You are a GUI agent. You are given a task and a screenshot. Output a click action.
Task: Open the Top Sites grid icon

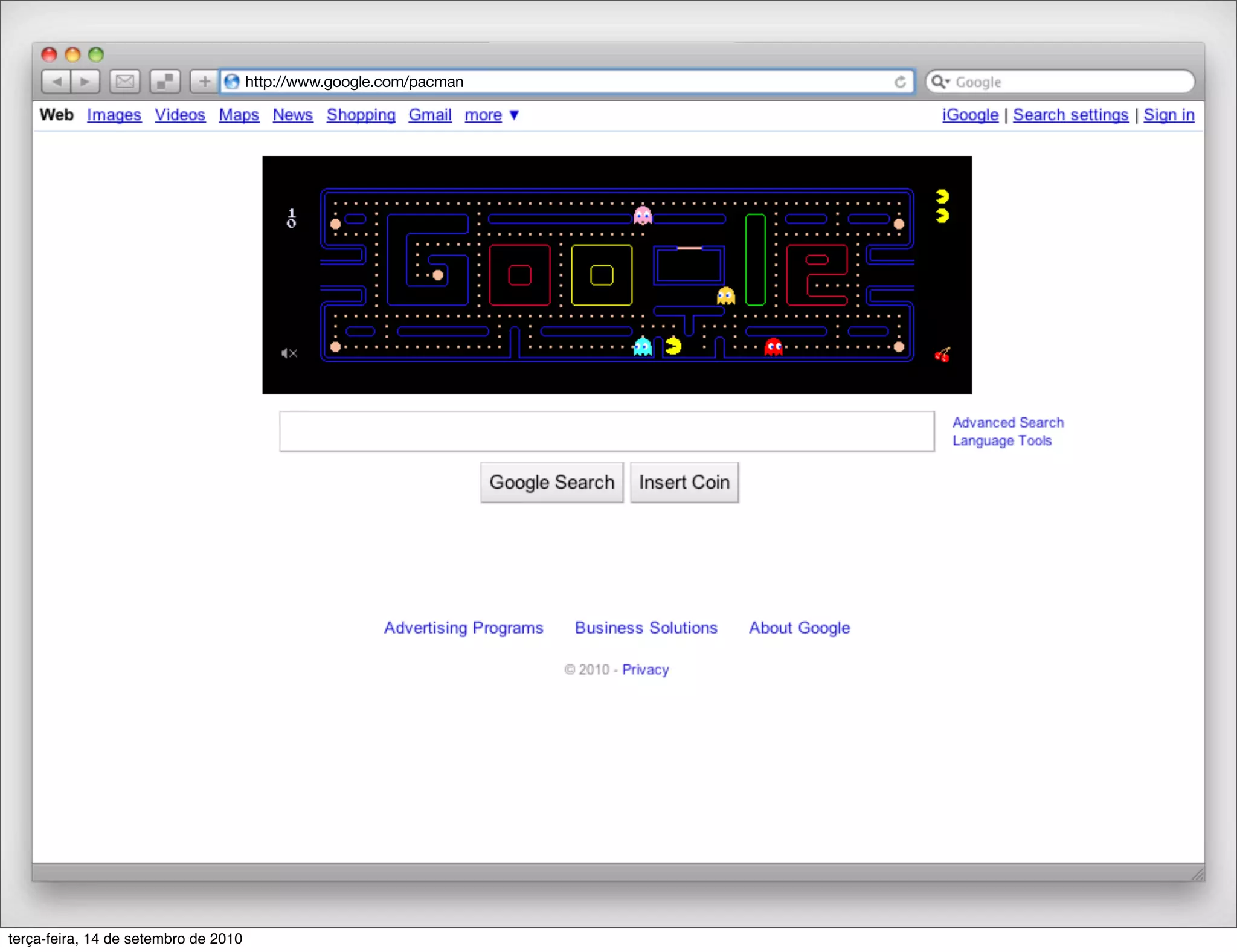click(165, 82)
